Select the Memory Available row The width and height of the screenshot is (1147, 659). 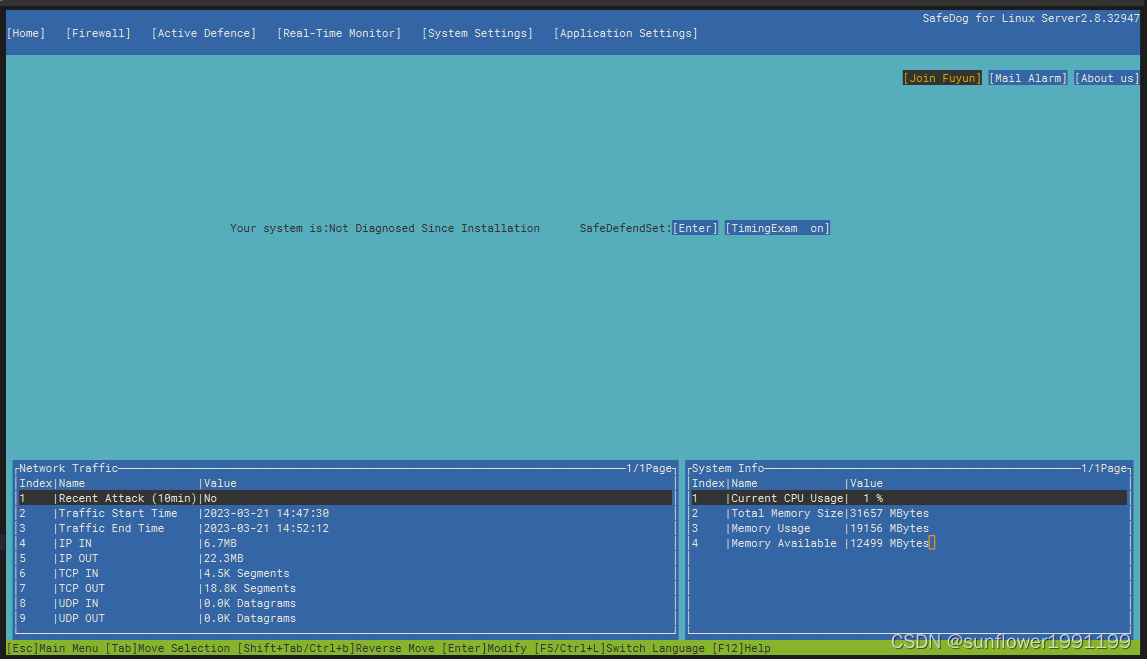click(909, 543)
